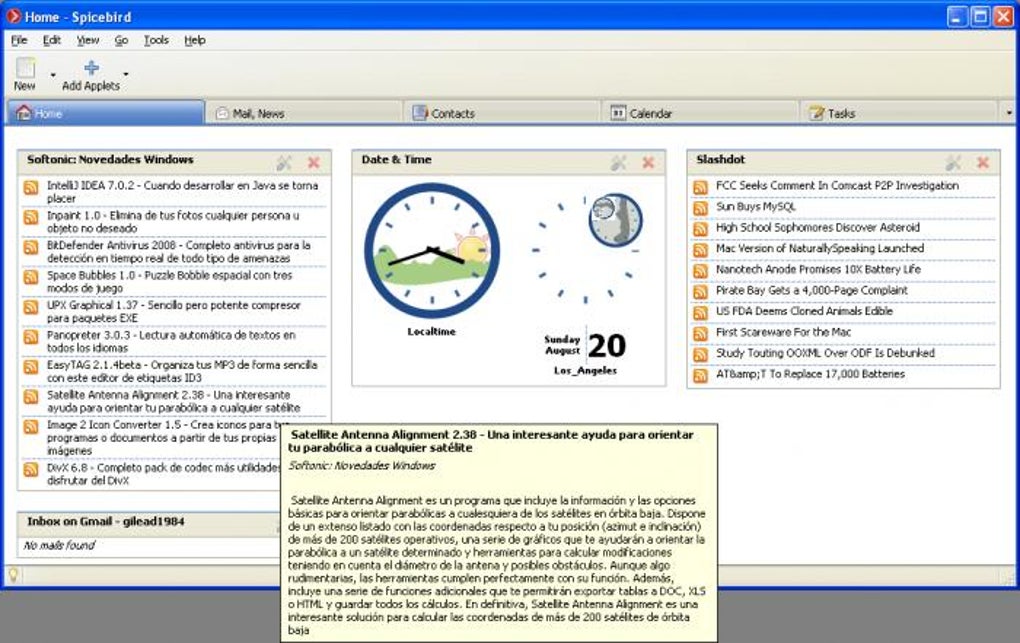This screenshot has height=643, width=1020.
Task: Open IntelliJ IDEA 7.0.2 news item
Action: 182,192
